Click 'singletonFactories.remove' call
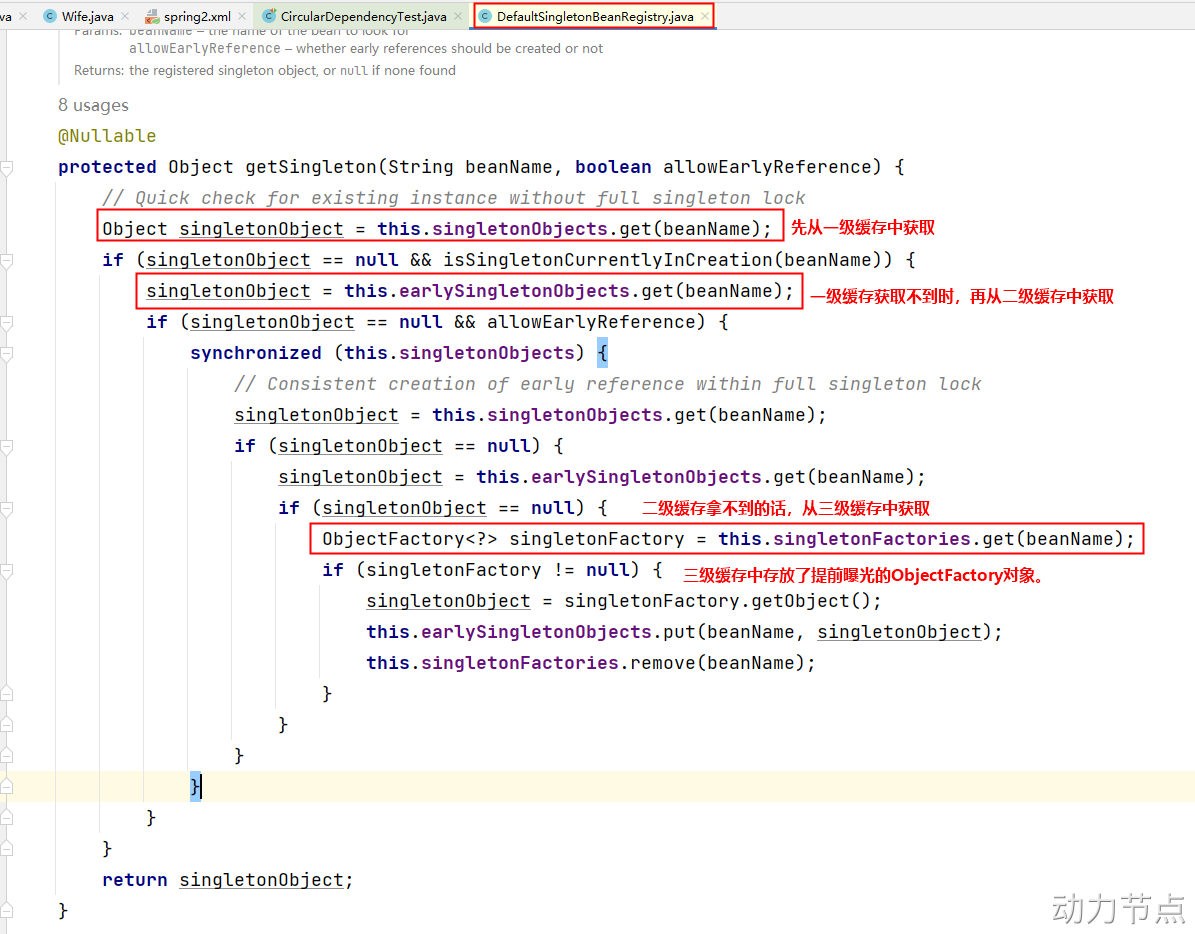1195x934 pixels. pyautogui.click(x=558, y=663)
